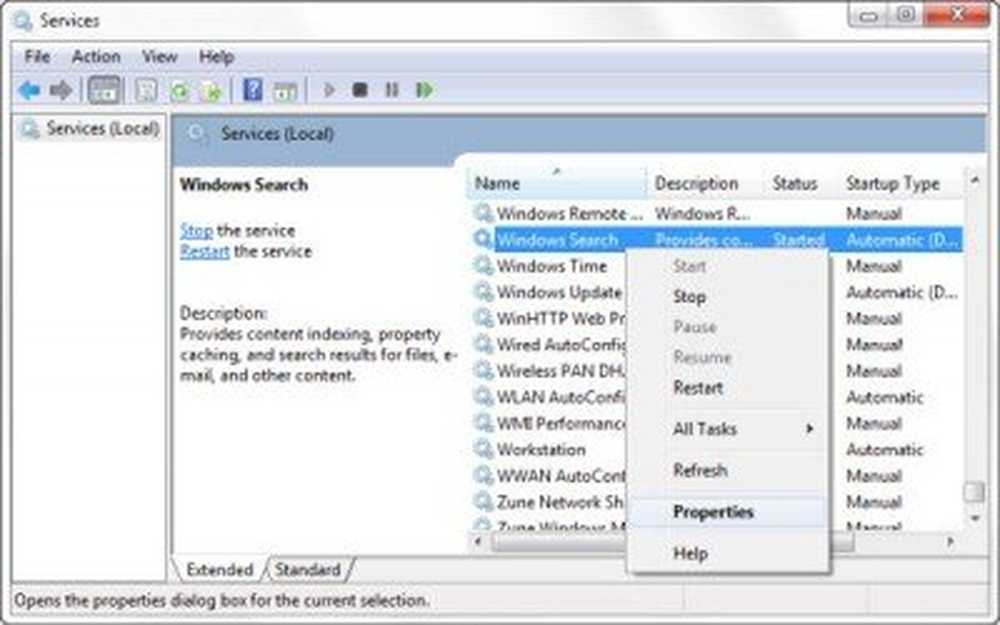
Task: Click the Forward arrow toolbar icon
Action: click(x=61, y=91)
